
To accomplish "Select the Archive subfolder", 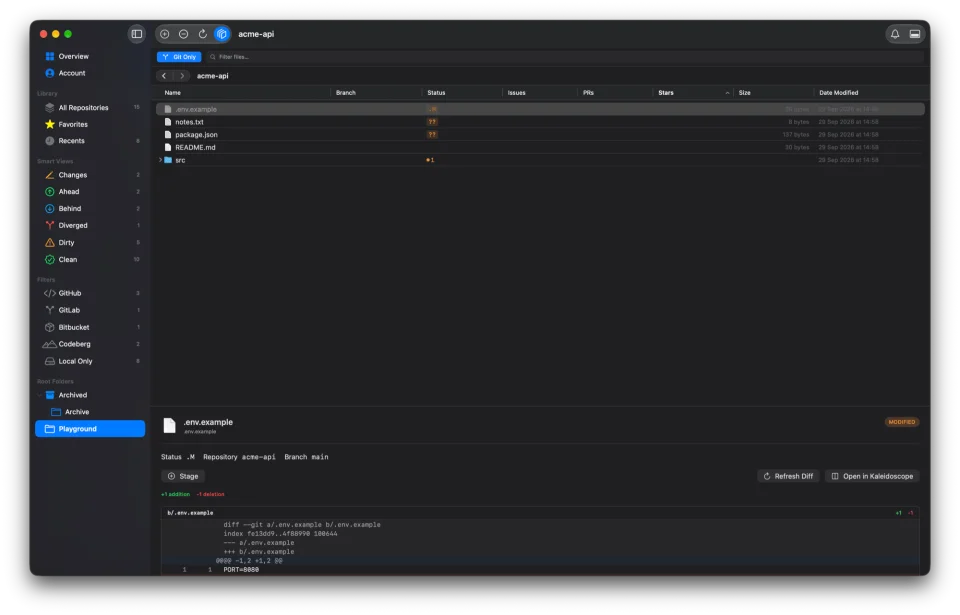I will (x=89, y=412).
